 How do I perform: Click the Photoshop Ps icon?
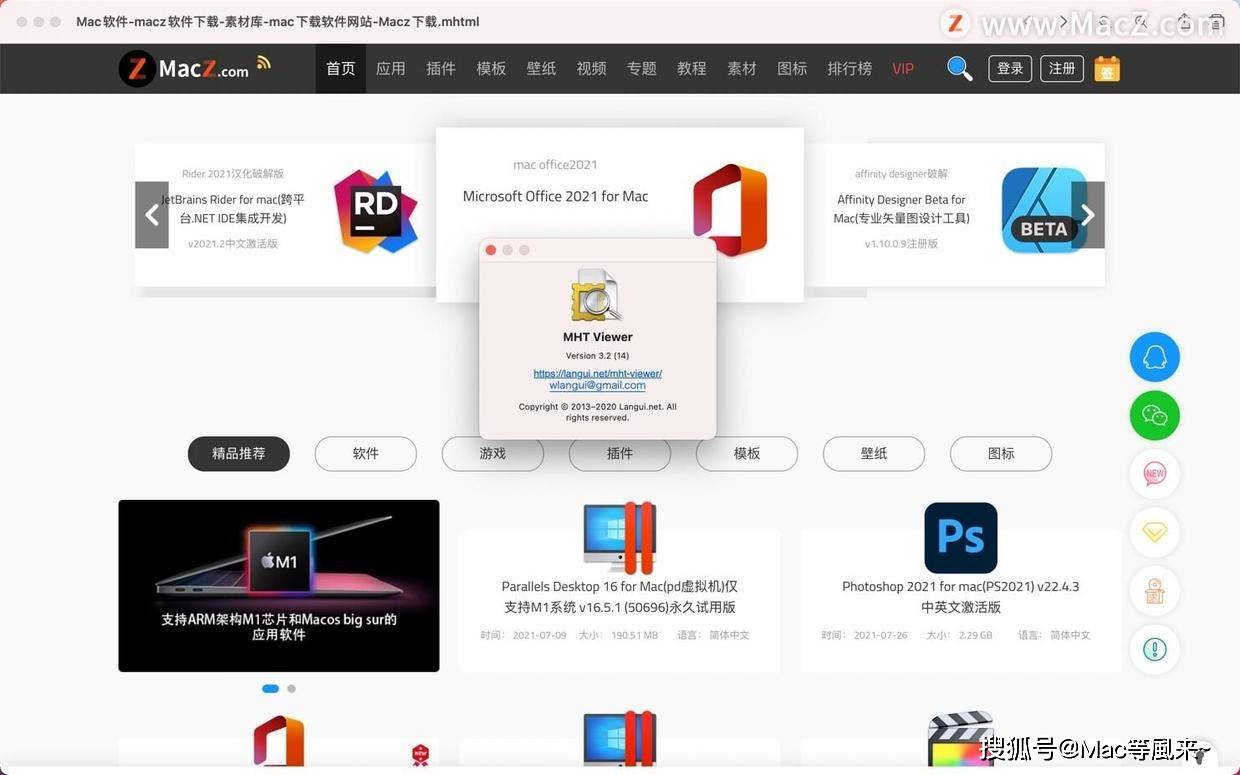pos(960,538)
